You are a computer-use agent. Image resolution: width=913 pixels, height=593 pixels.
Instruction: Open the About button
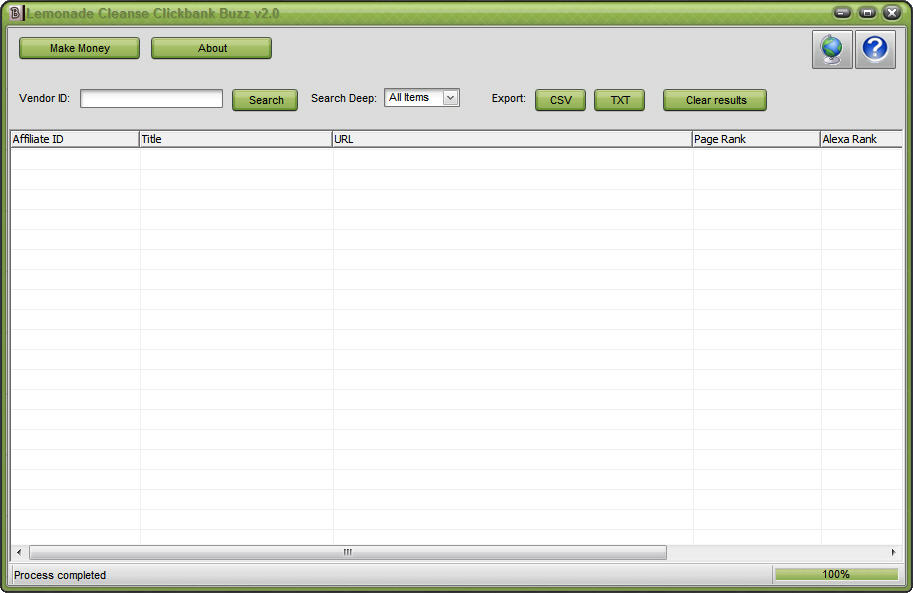point(211,48)
